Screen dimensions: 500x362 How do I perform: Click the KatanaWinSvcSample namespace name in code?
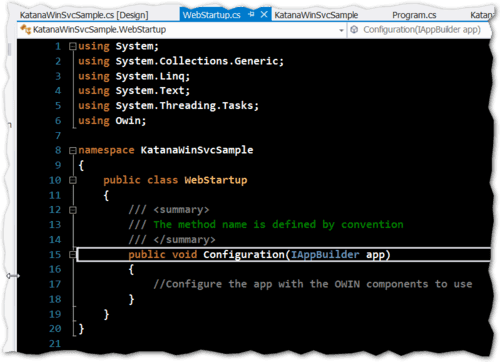[x=197, y=150]
